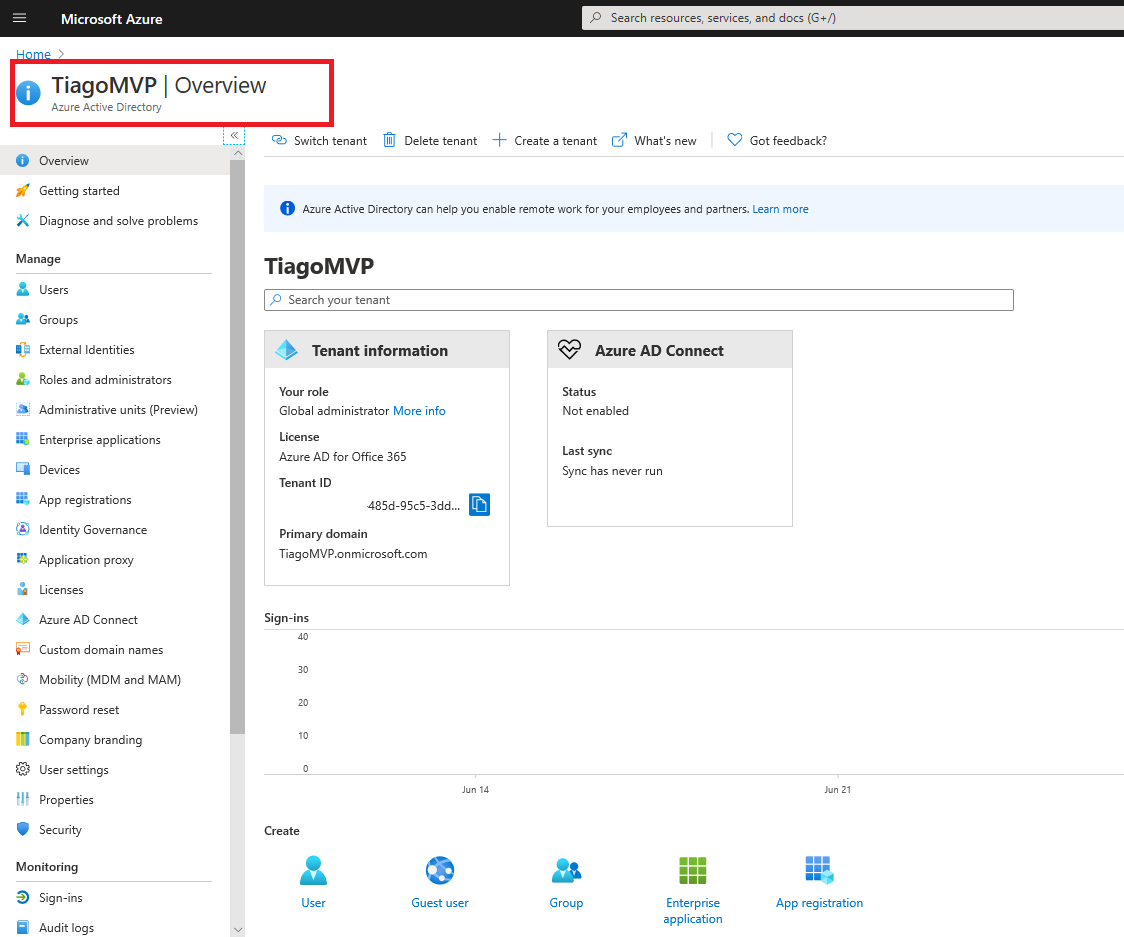Screen dimensions: 1124x937
Task: Go to Home breadcrumb link
Action: click(x=33, y=55)
